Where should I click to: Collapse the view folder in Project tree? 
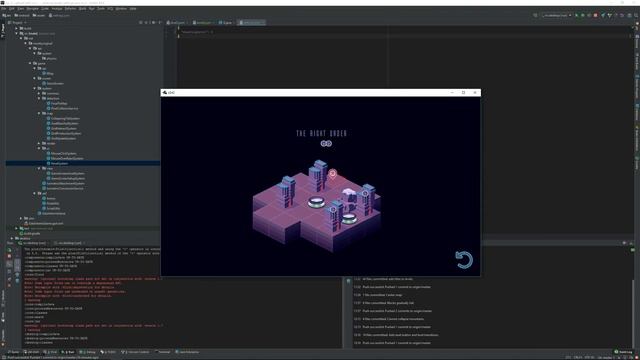[39, 168]
